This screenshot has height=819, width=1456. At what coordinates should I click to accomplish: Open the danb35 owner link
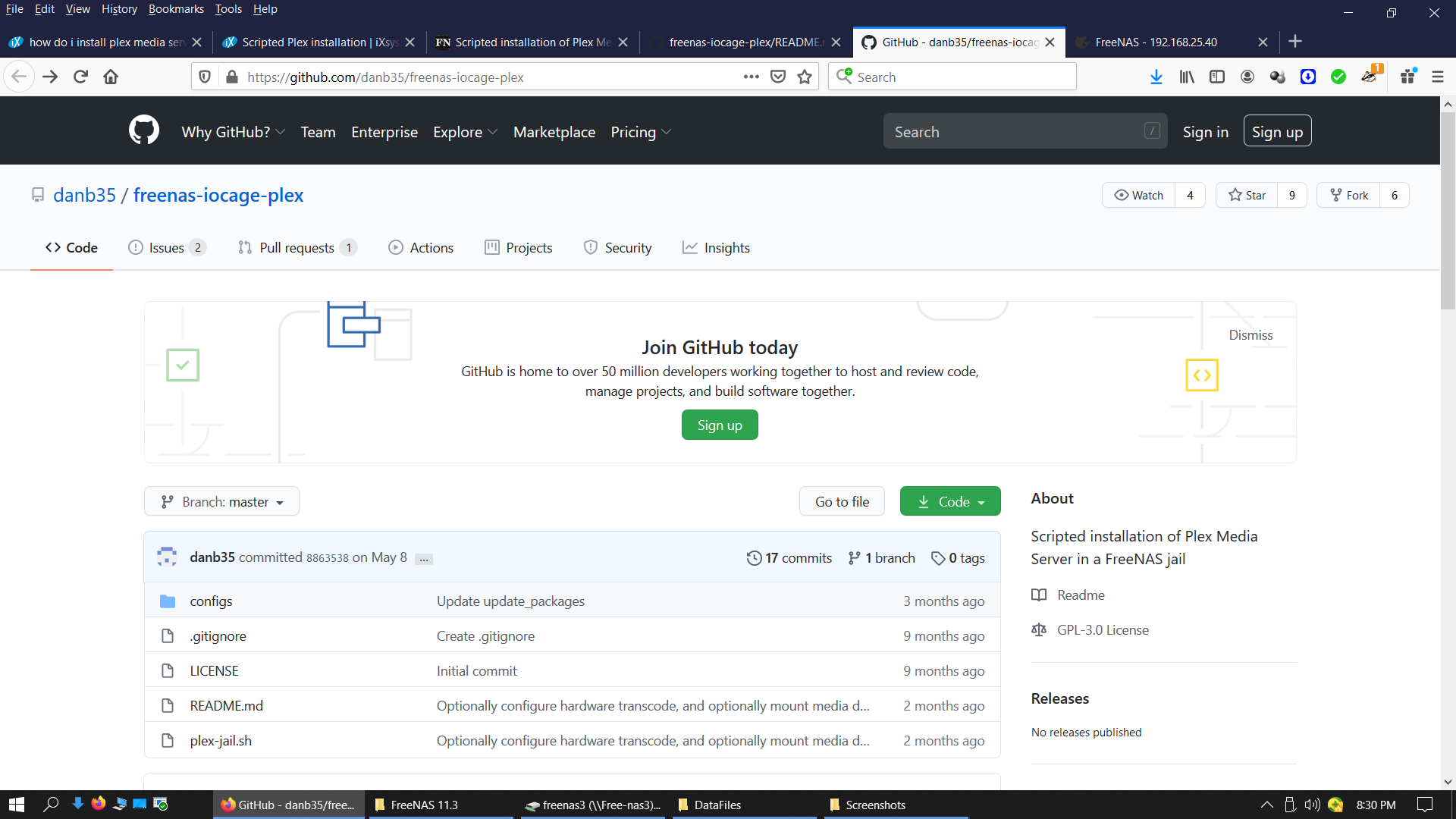coord(84,195)
